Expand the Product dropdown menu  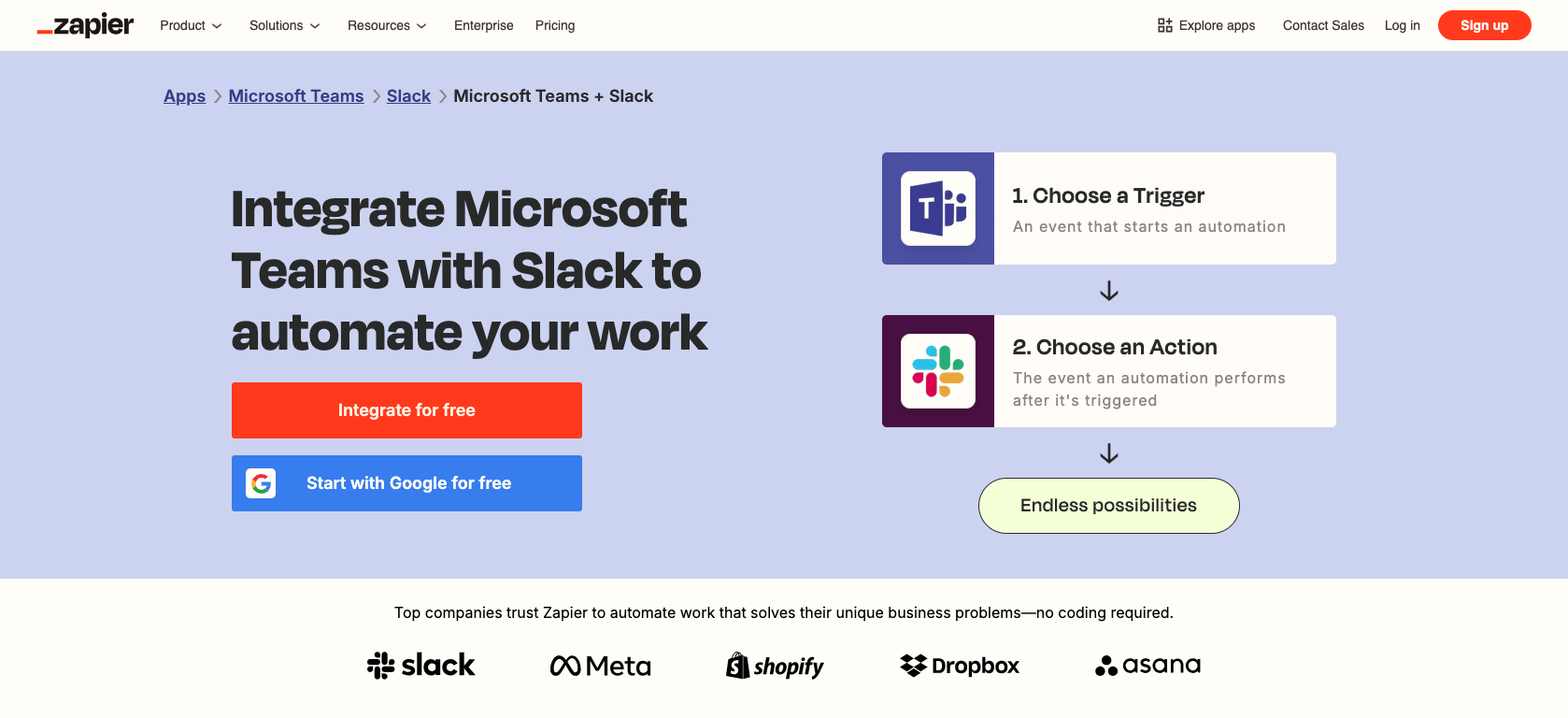191,25
